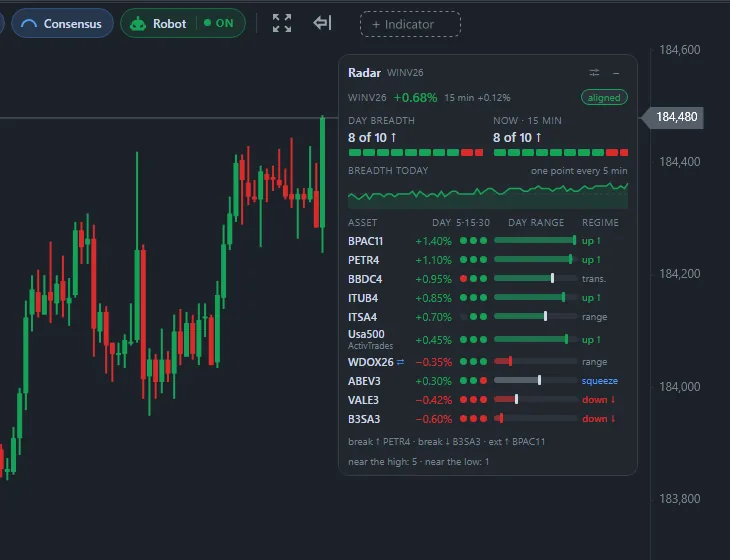
Task: Click the BBDC4 trans. regime label
Action: point(594,279)
